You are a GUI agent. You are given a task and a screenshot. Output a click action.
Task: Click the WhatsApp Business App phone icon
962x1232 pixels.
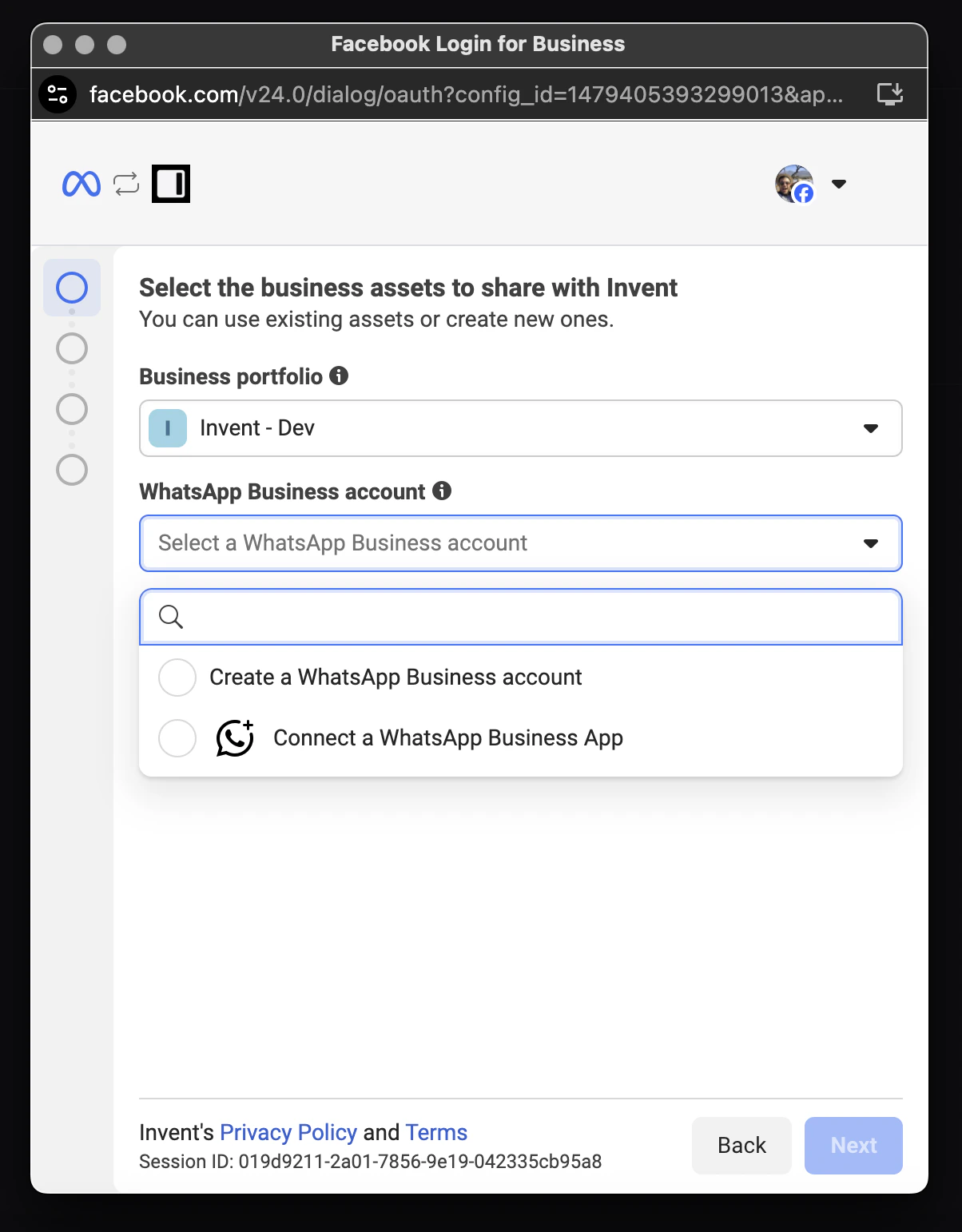click(x=234, y=737)
